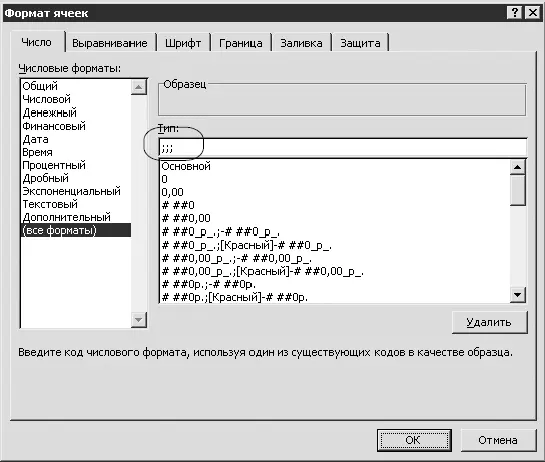Switch to the Выравнивание tab
Image resolution: width=545 pixels, height=462 pixels.
109,43
